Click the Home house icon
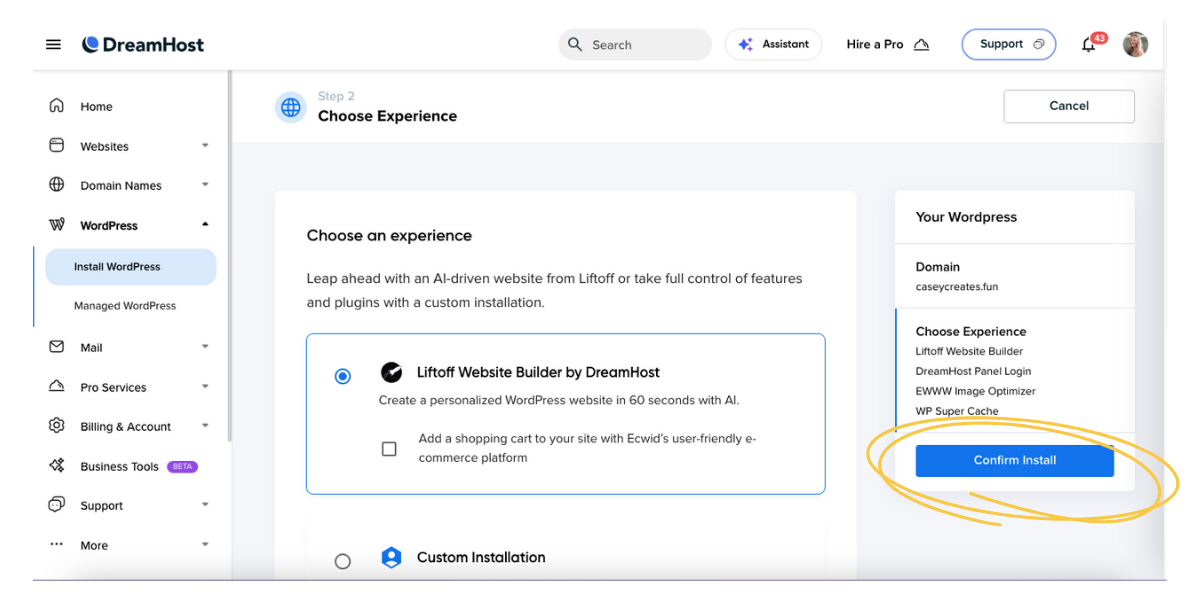This screenshot has height=600, width=1200. [57, 106]
